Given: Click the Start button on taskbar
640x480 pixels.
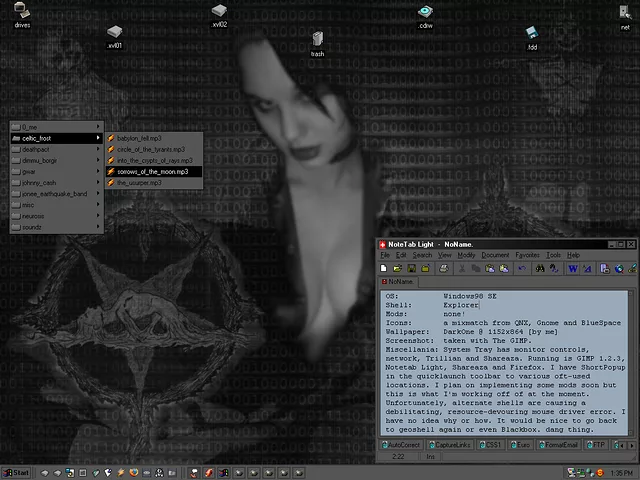Looking at the screenshot, I should [x=15, y=471].
